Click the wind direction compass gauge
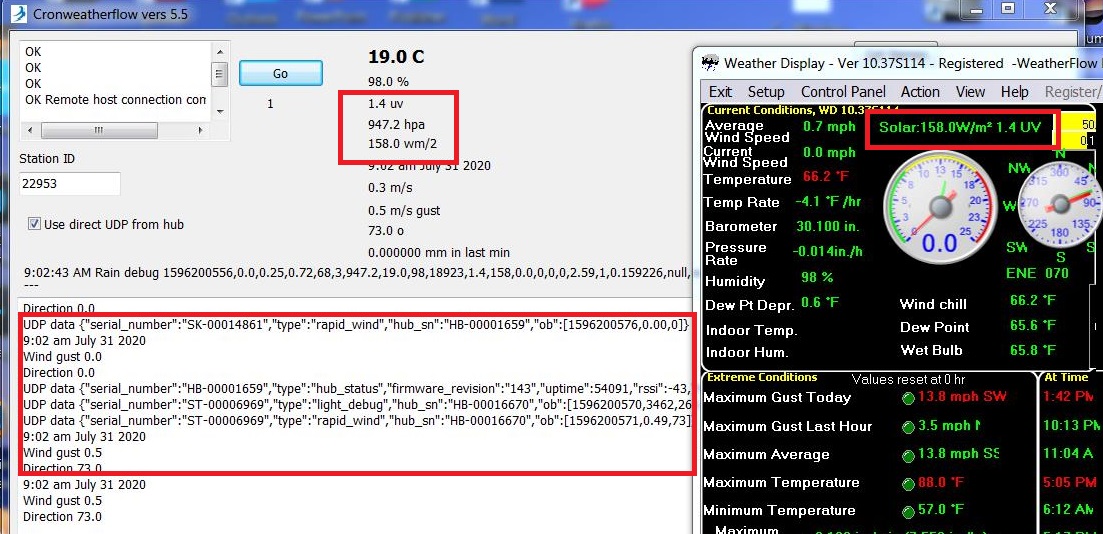 [1060, 204]
